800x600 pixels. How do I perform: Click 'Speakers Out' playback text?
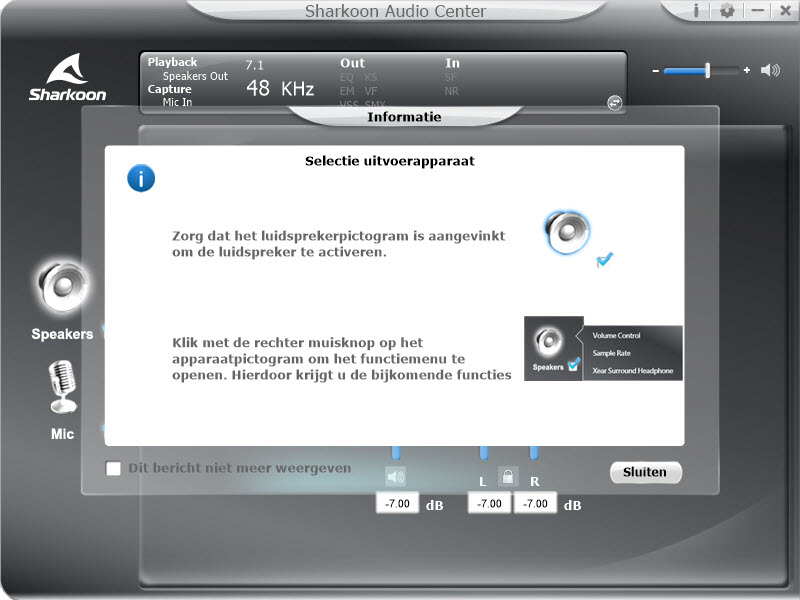(195, 76)
